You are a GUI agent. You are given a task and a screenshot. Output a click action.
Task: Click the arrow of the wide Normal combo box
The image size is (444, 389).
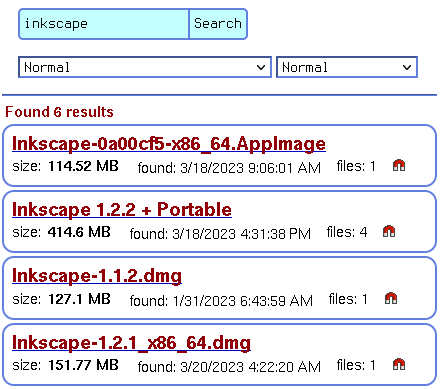click(x=261, y=67)
